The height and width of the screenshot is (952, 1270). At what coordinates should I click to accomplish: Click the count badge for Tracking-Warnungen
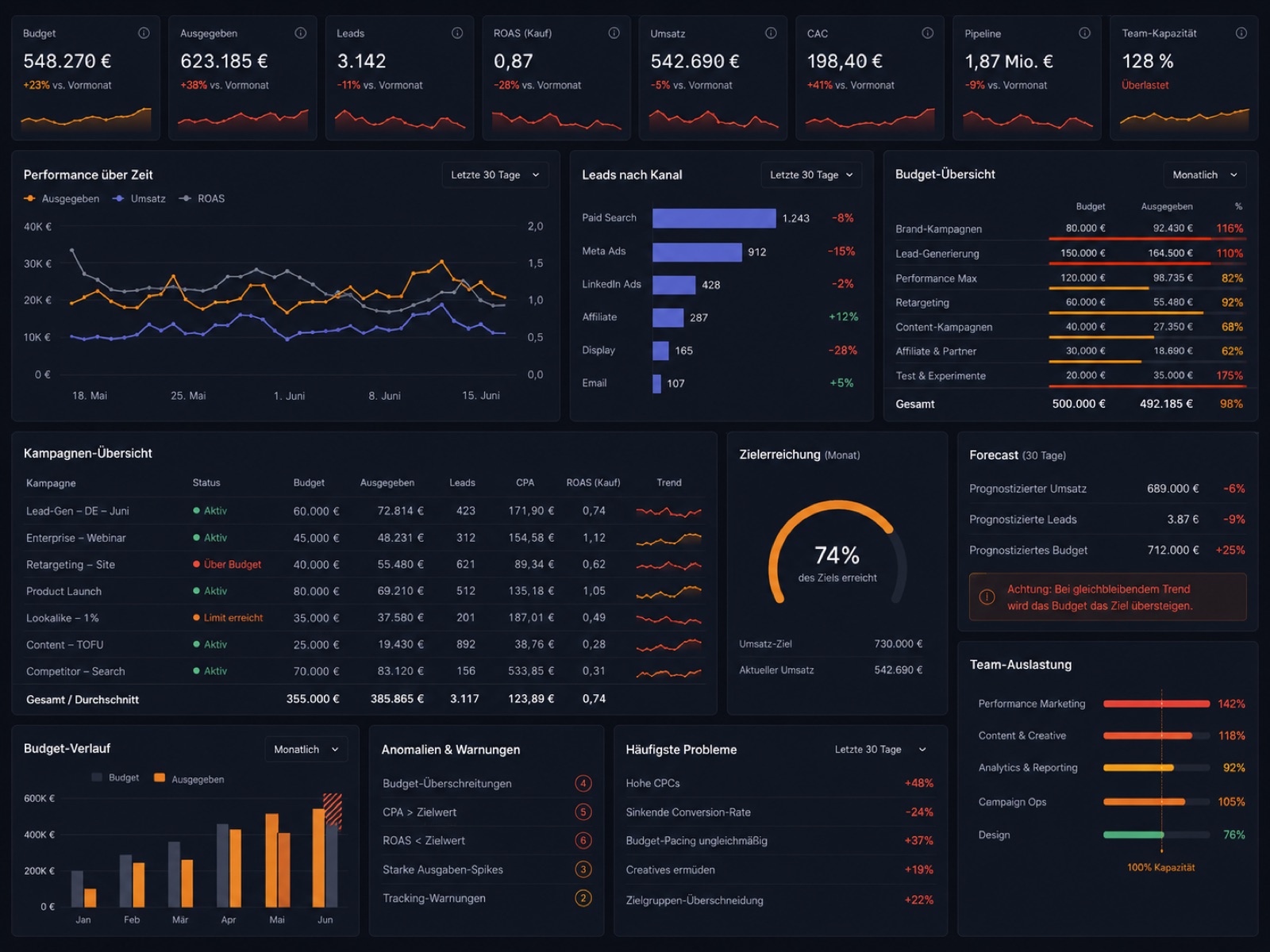583,898
